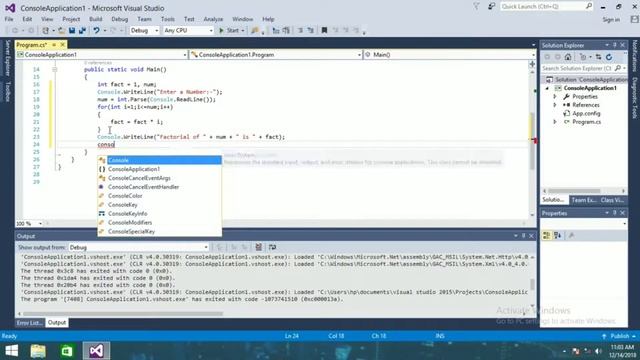Open the 100 % zoom dropdown

(29, 224)
